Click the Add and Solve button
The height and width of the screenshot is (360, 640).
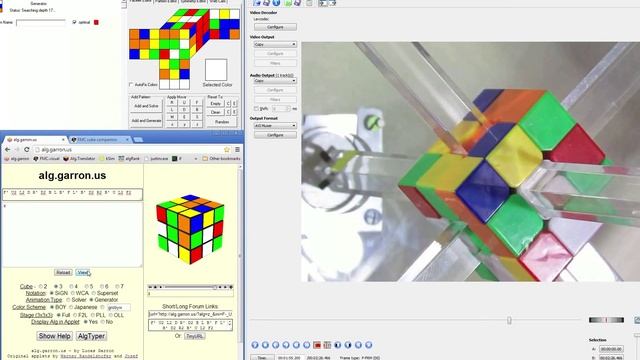coord(146,106)
